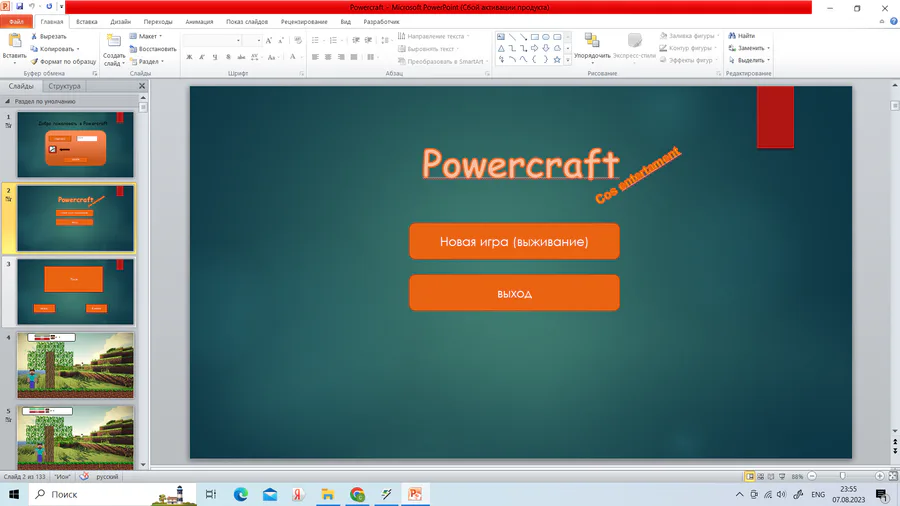
Task: Open the Выделить select dropdown
Action: point(749,60)
